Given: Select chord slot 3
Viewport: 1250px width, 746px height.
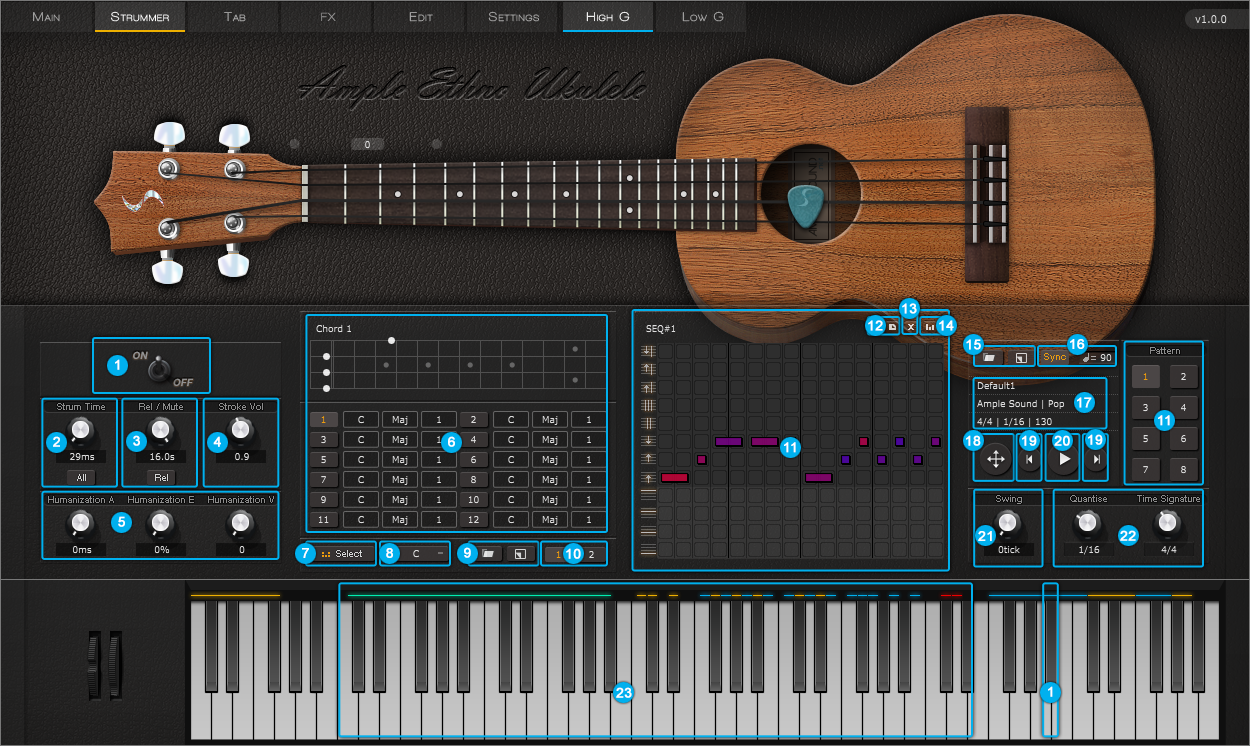Looking at the screenshot, I should tap(325, 440).
